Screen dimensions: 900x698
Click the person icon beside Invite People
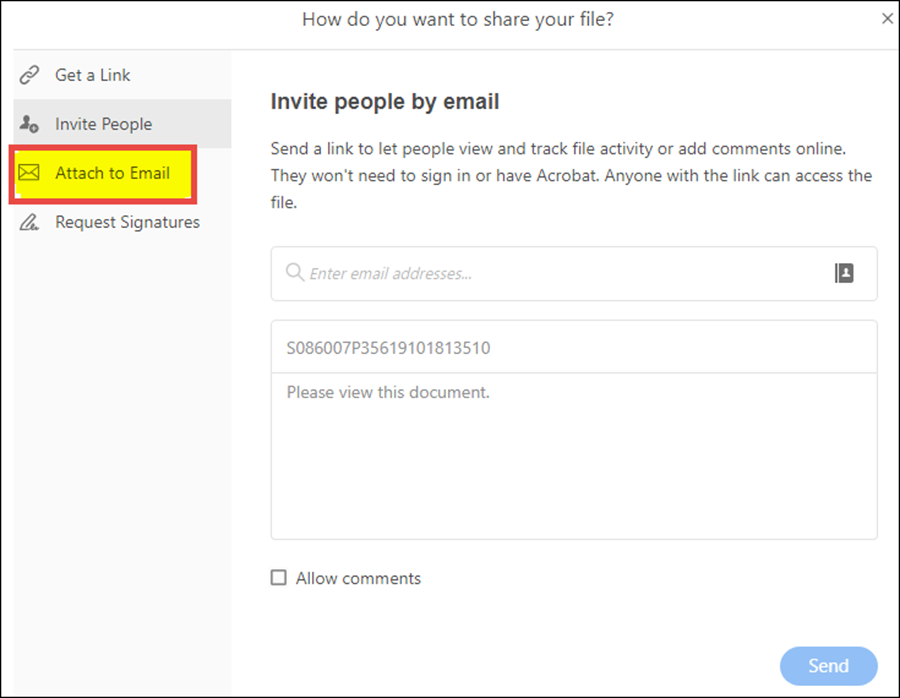click(x=29, y=124)
